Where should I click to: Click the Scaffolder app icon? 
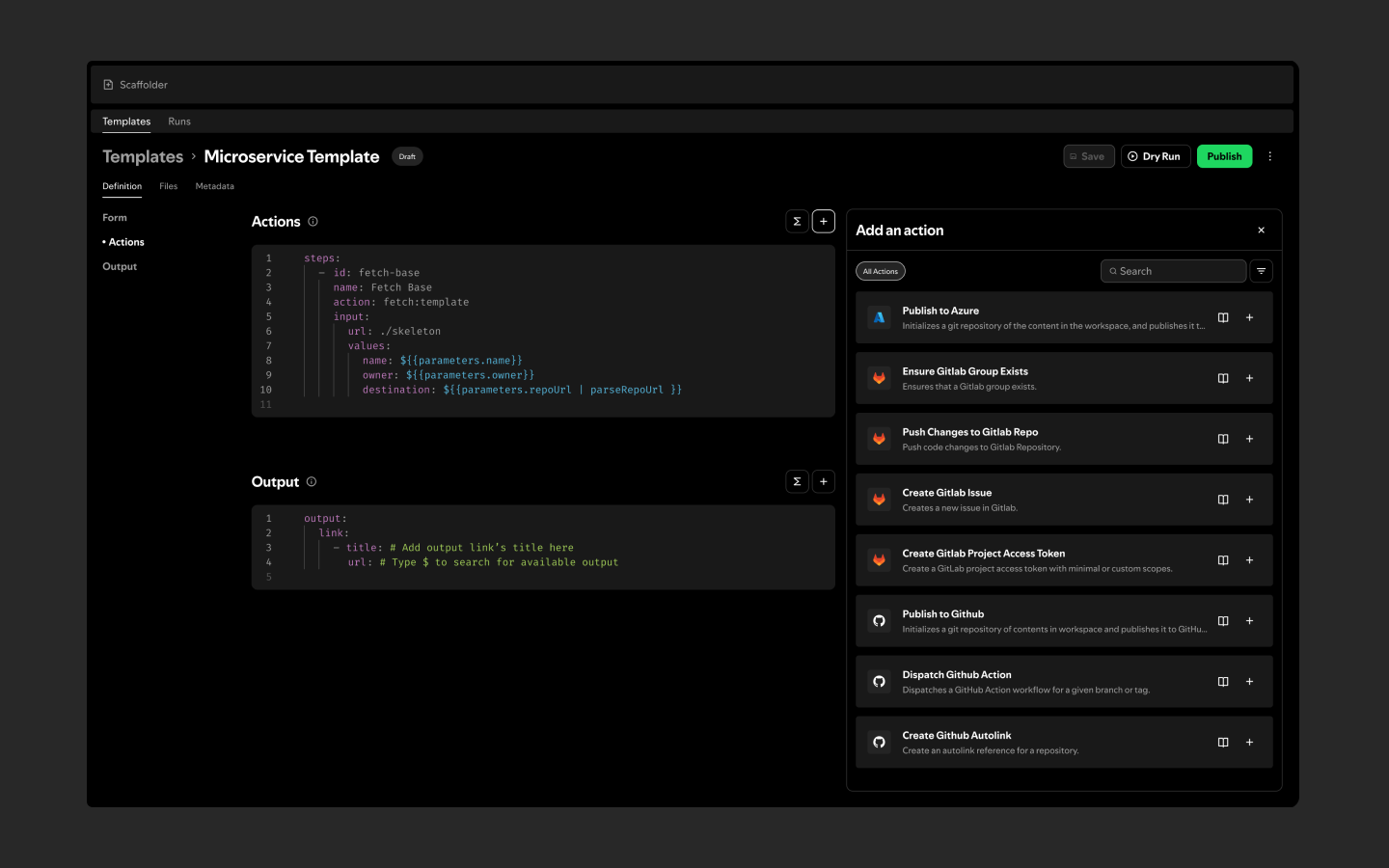[x=108, y=85]
